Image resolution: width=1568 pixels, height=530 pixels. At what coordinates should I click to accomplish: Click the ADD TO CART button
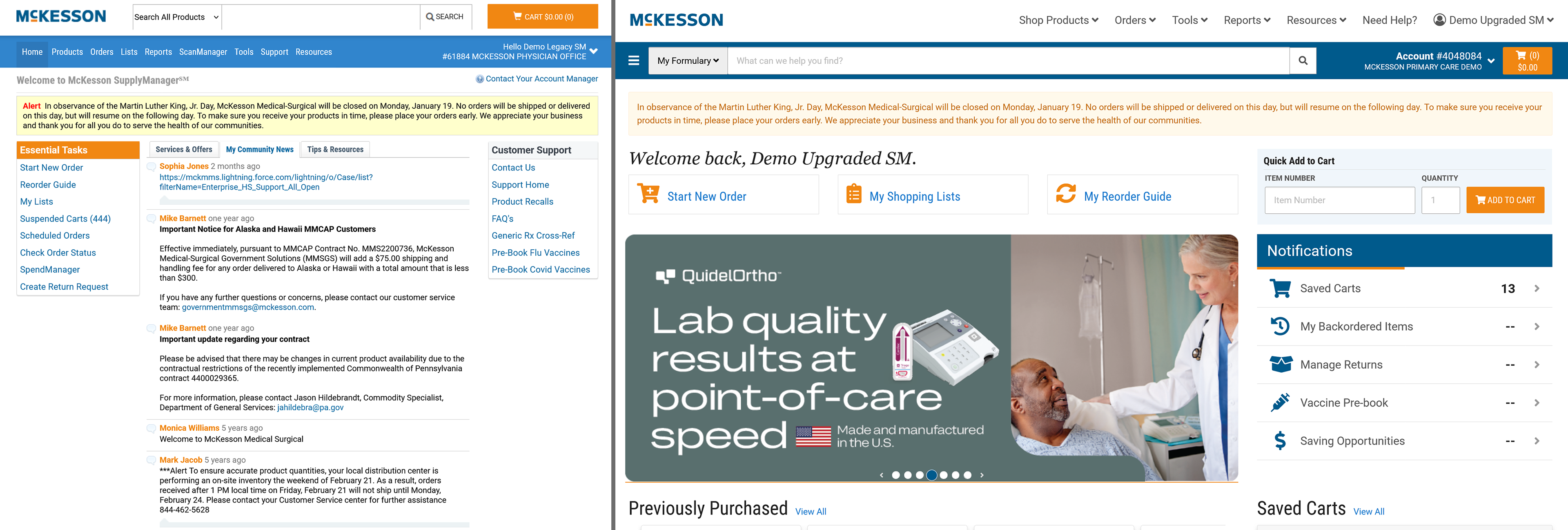1505,200
